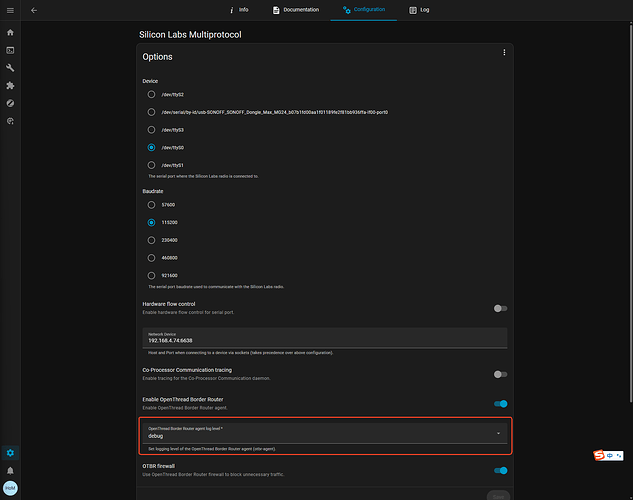
Task: Disable the OTBR firewall switch
Action: click(x=500, y=470)
